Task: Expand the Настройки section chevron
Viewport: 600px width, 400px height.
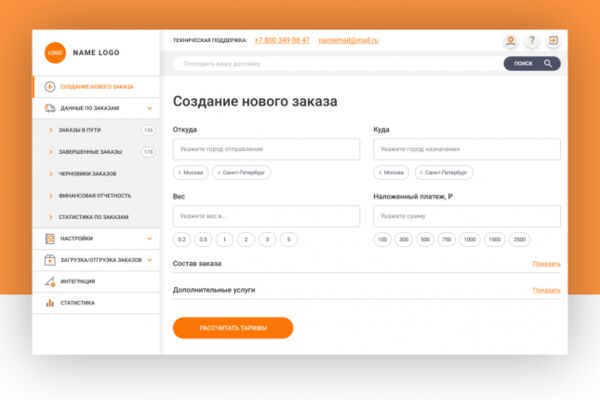Action: click(150, 238)
